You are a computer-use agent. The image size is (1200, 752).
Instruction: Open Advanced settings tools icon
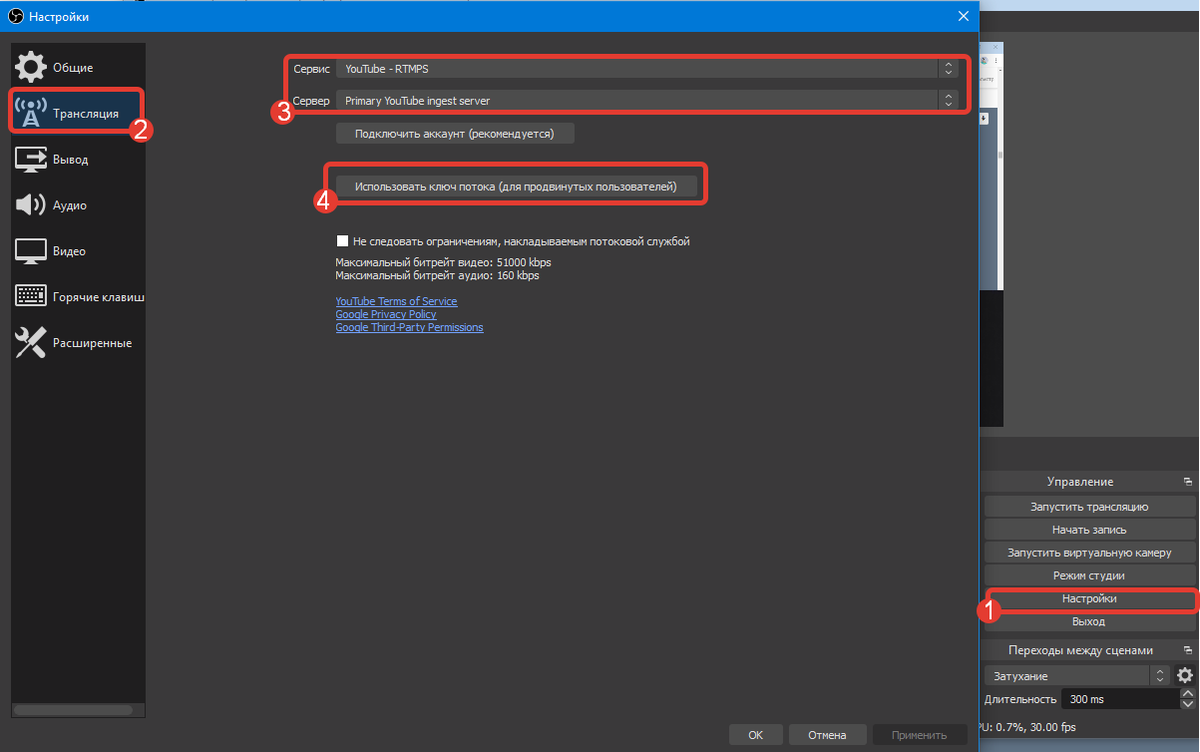click(30, 343)
